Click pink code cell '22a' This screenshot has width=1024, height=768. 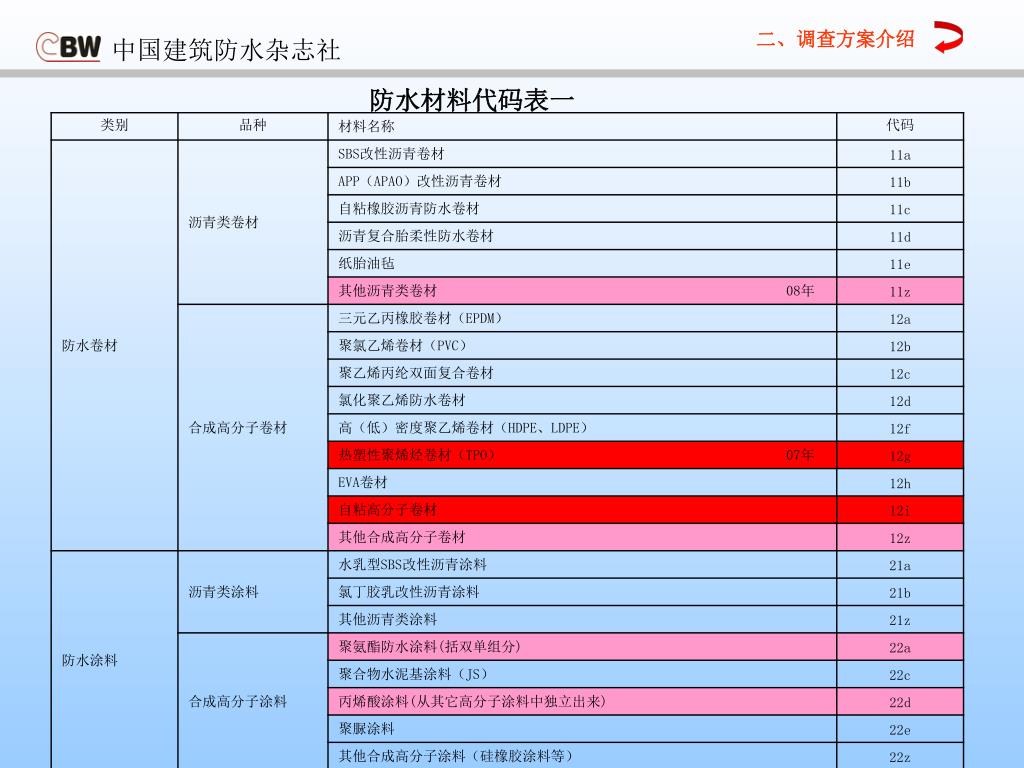[900, 647]
